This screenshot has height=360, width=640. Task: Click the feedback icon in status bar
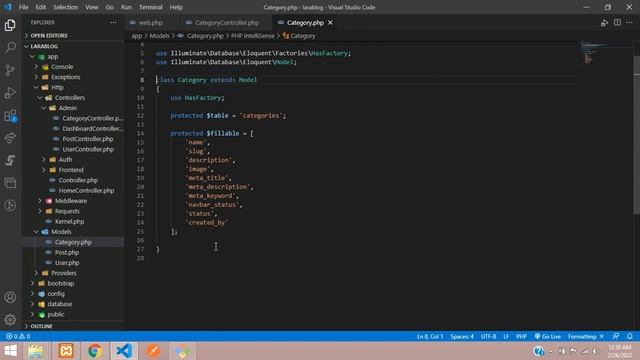[616, 336]
